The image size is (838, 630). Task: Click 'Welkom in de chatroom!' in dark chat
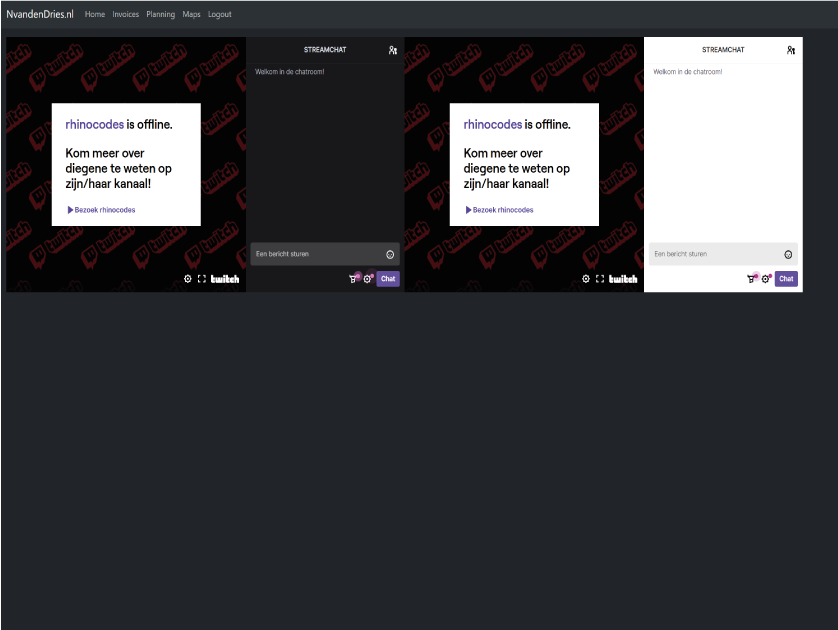click(x=290, y=72)
